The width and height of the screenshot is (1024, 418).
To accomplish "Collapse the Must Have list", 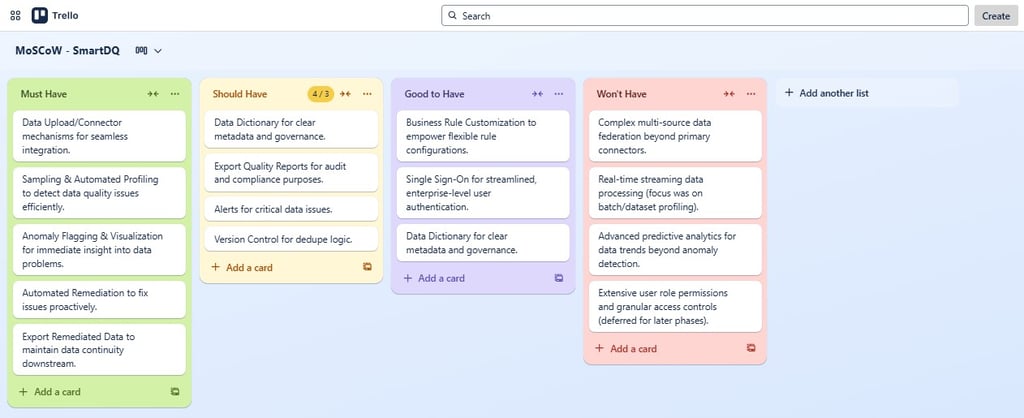I will coord(153,94).
